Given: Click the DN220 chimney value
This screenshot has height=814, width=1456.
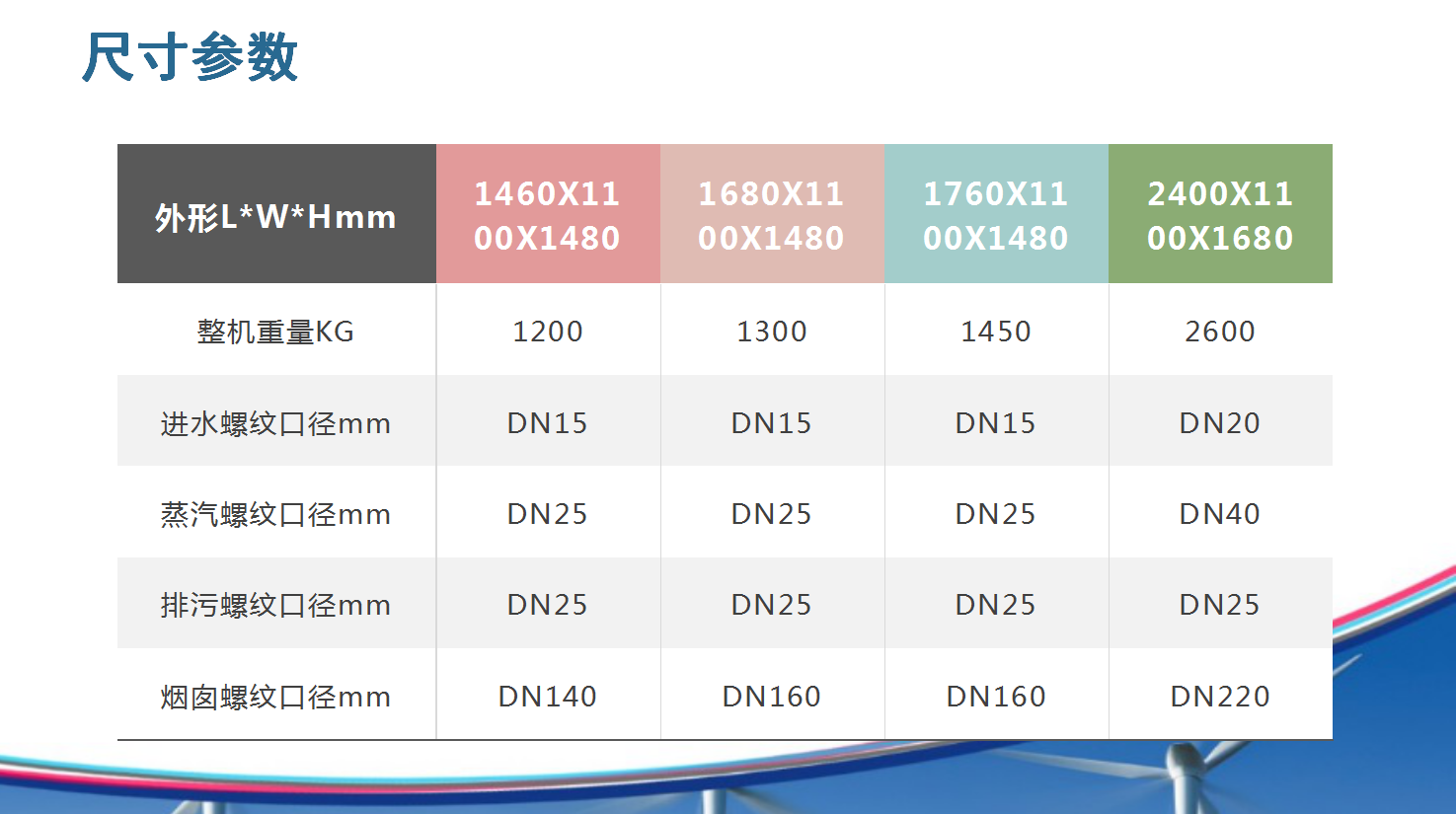Looking at the screenshot, I should (x=1220, y=697).
